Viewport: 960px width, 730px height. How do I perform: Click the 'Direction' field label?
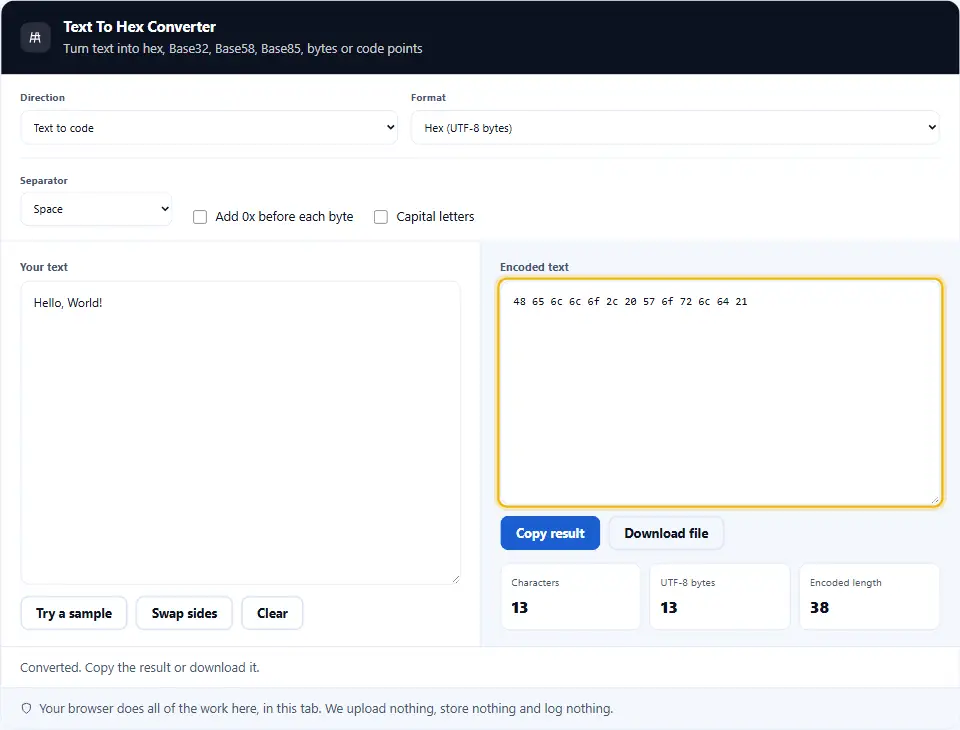[42, 97]
